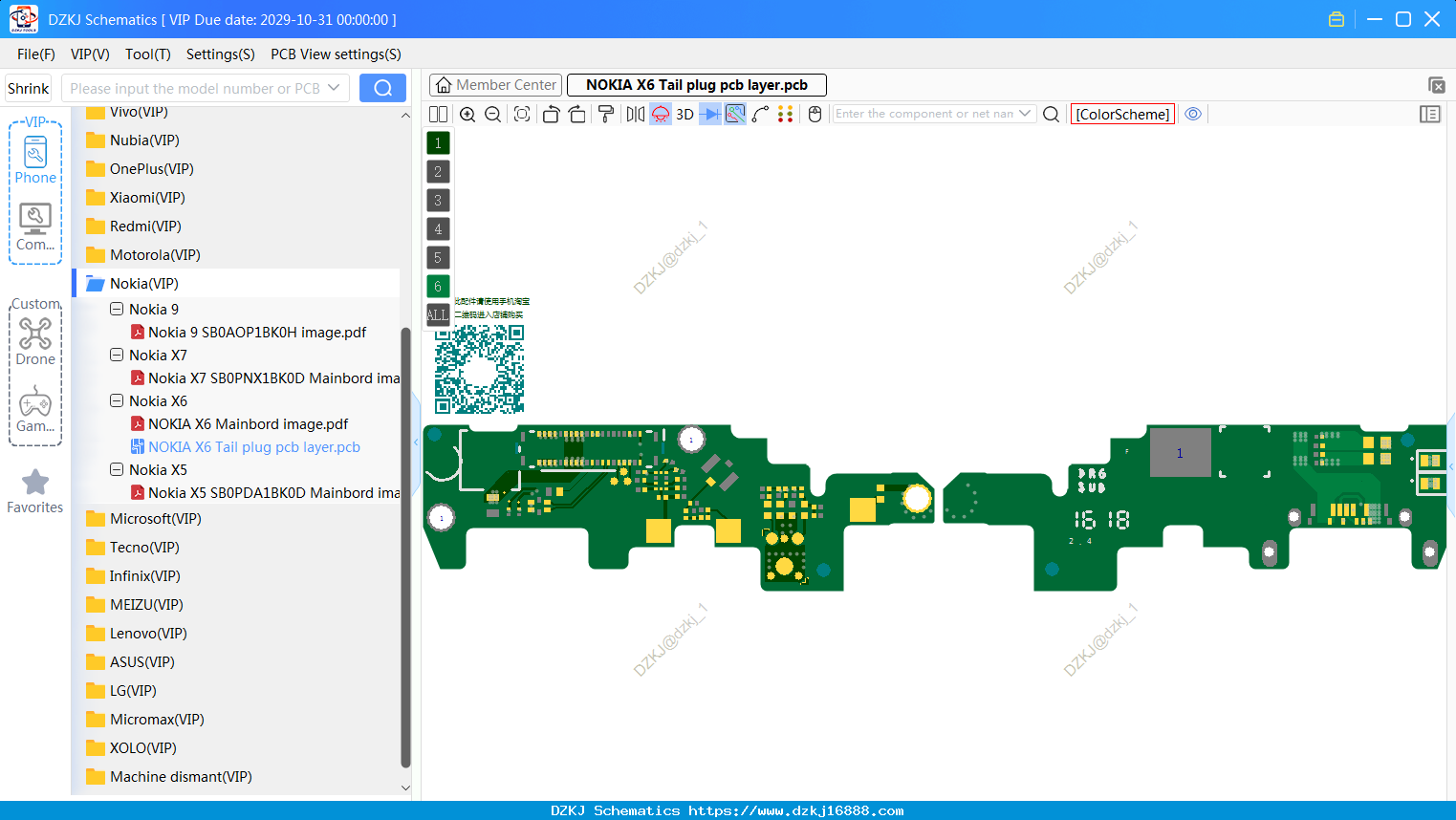Expand the Nokia(VIP) folder

[236, 283]
